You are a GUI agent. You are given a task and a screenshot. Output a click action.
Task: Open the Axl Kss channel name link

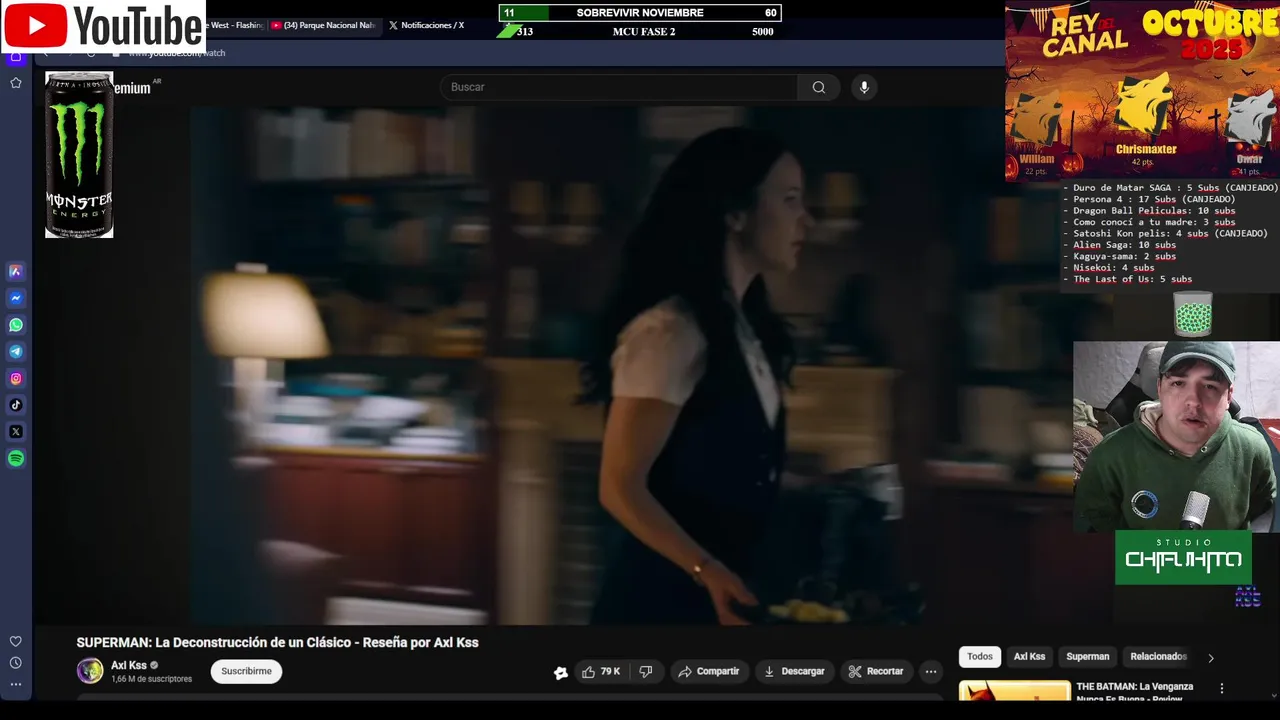129,665
